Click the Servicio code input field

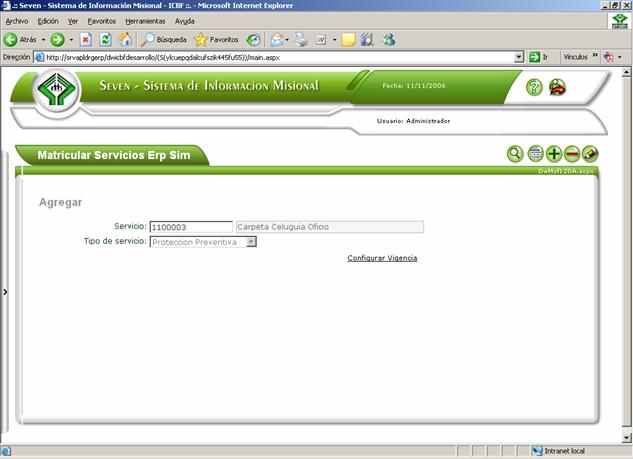pyautogui.click(x=190, y=227)
